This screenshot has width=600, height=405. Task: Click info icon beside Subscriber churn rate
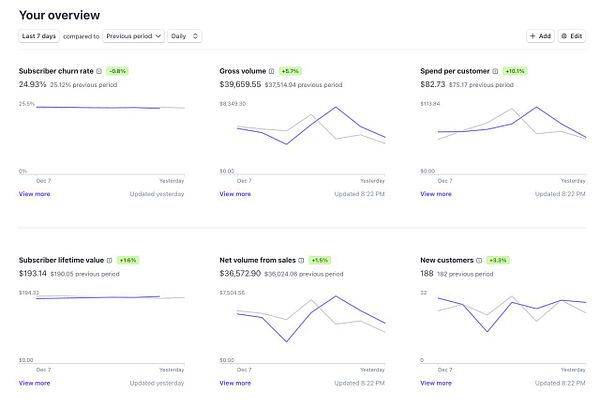(99, 71)
